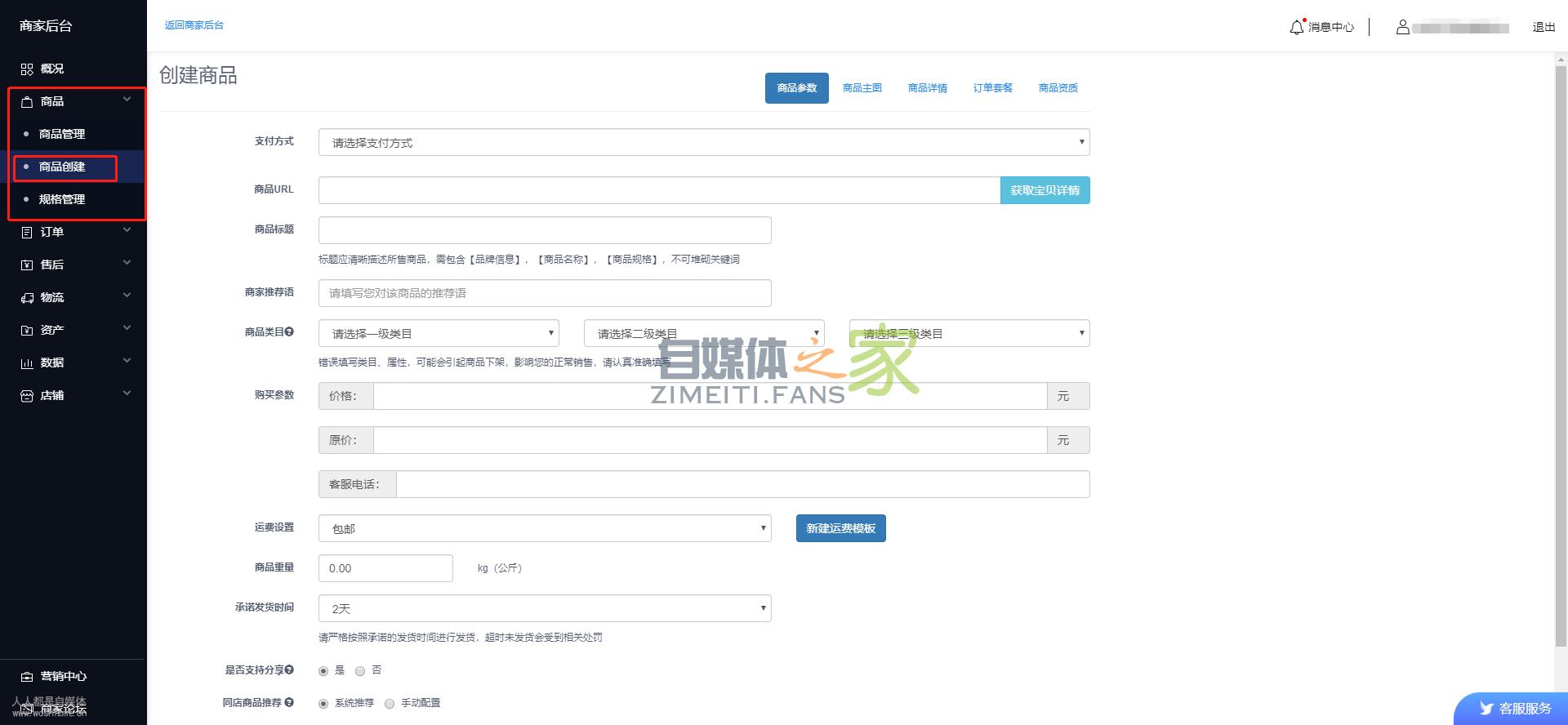This screenshot has height=725, width=1568.
Task: Select 否 for 是否支持分享
Action: pyautogui.click(x=360, y=671)
